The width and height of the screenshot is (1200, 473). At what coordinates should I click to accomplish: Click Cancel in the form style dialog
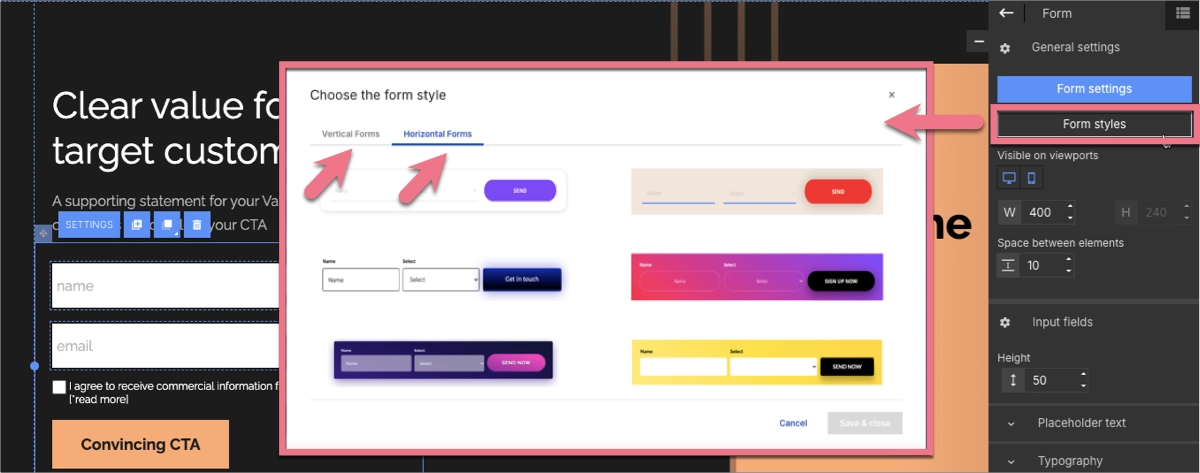pos(793,423)
